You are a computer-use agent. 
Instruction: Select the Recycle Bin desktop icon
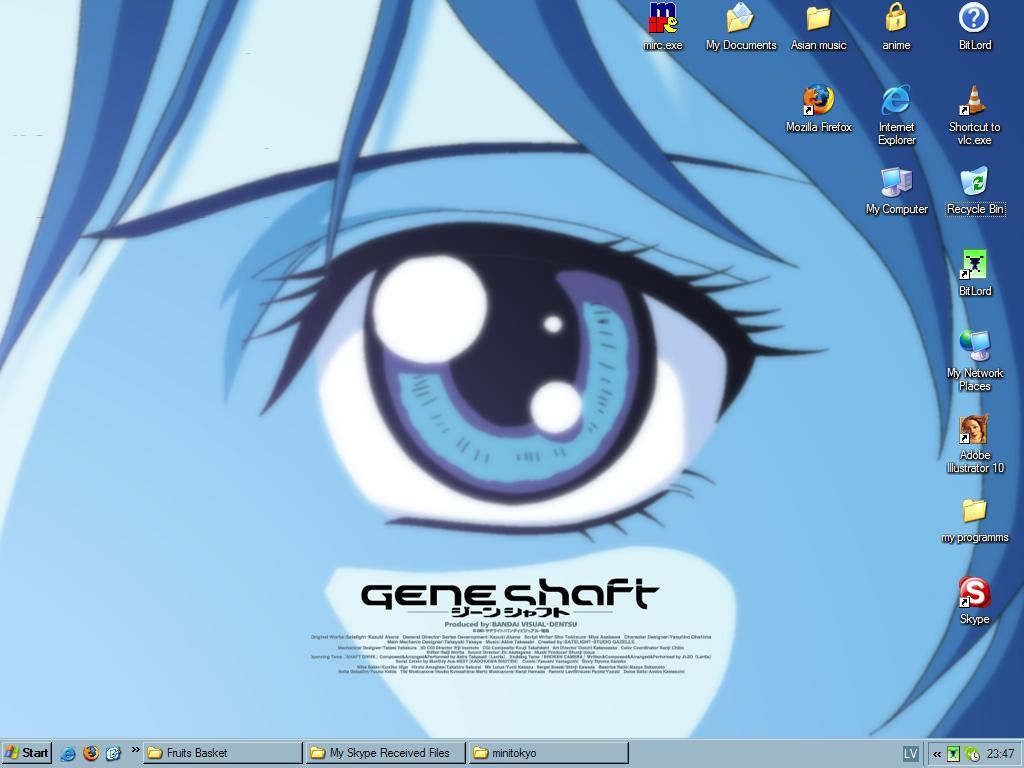click(974, 191)
